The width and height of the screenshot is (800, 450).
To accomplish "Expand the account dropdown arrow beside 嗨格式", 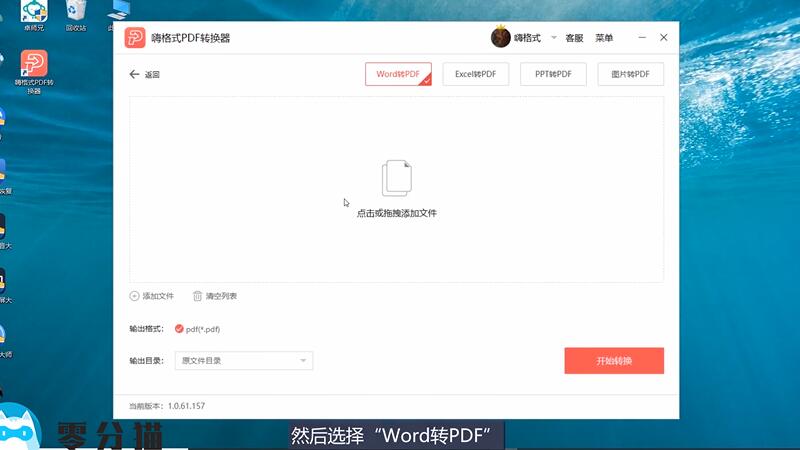I will pyautogui.click(x=553, y=37).
